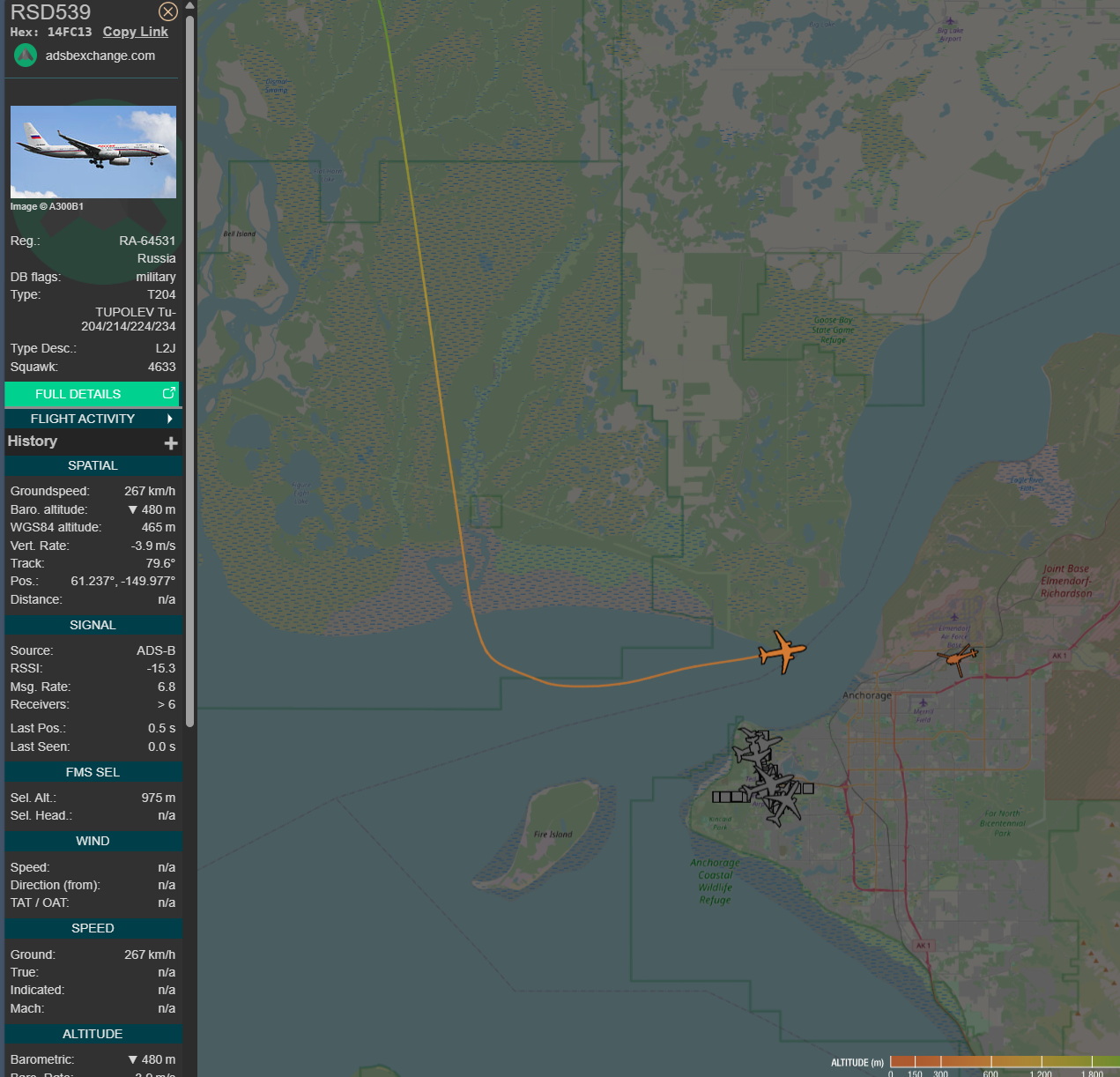Click the Merrill Field airport symbol
The width and height of the screenshot is (1120, 1077).
coord(923,703)
